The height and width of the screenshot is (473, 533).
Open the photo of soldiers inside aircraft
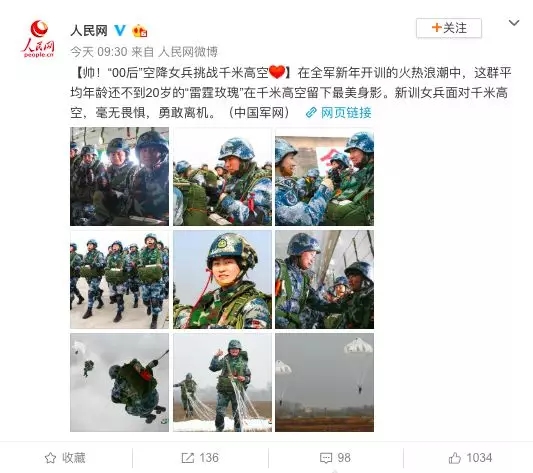[x=119, y=176]
